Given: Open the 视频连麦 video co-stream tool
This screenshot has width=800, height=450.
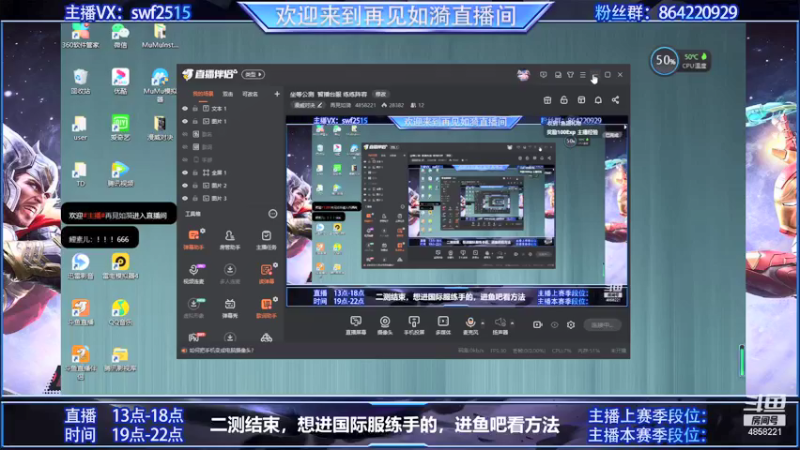Looking at the screenshot, I should coord(193,274).
